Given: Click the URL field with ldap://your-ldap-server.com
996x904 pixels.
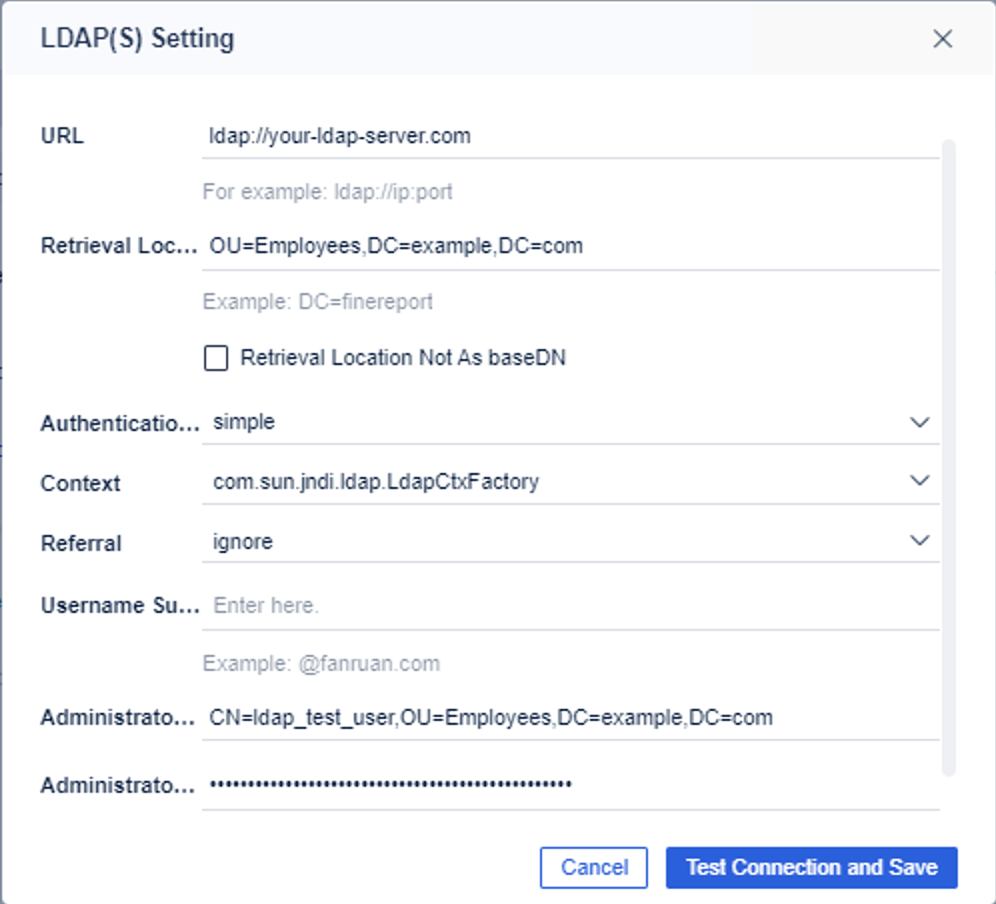Looking at the screenshot, I should [570, 136].
